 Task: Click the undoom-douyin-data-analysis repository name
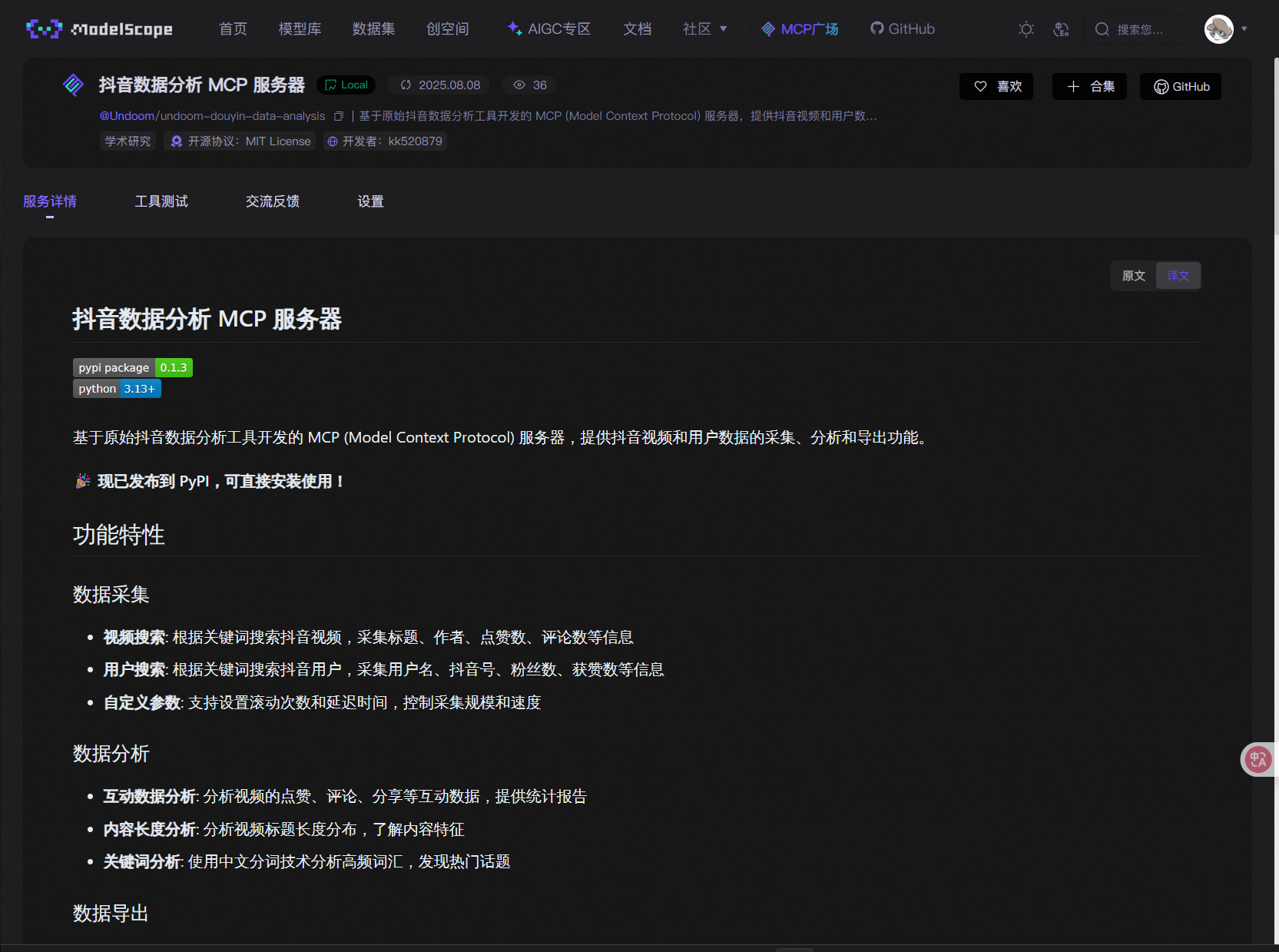pyautogui.click(x=243, y=116)
